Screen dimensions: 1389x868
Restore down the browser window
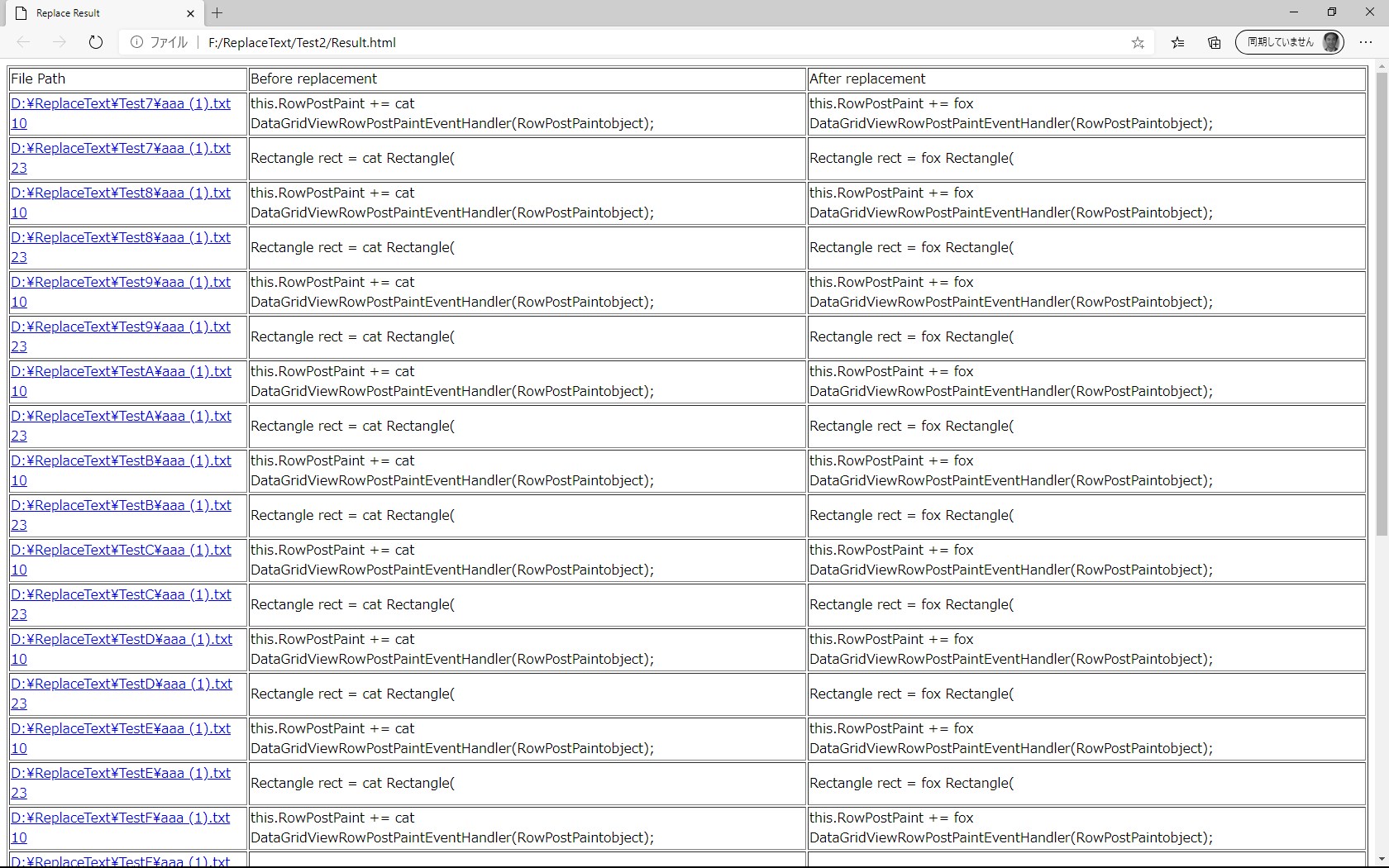click(x=1332, y=12)
